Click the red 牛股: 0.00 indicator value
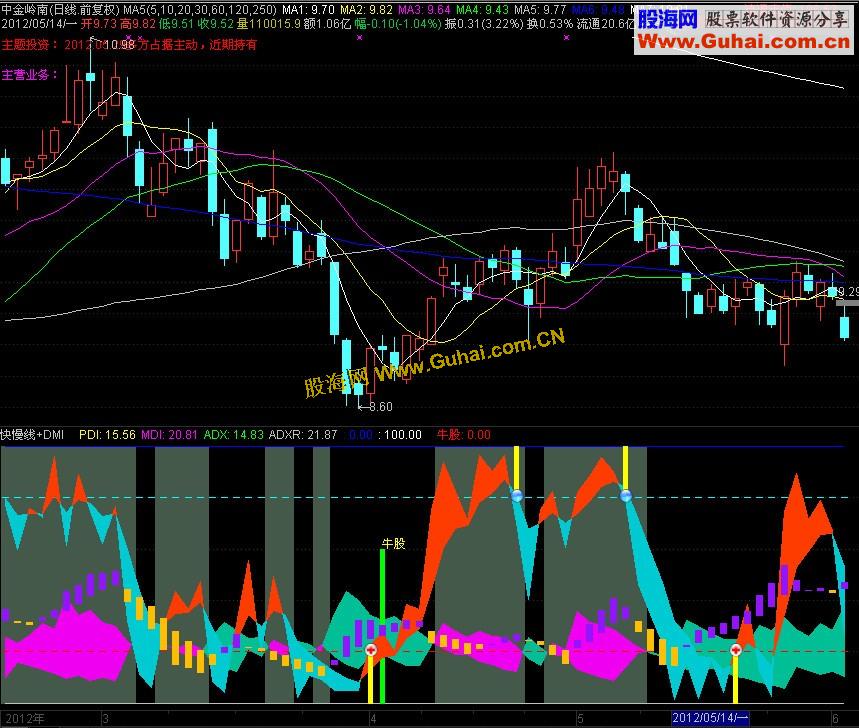This screenshot has width=859, height=728. [x=463, y=435]
